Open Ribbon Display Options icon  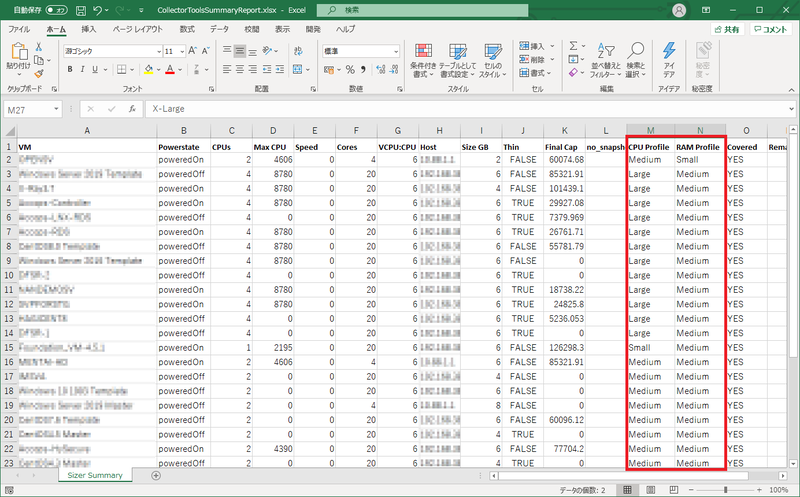coord(706,10)
